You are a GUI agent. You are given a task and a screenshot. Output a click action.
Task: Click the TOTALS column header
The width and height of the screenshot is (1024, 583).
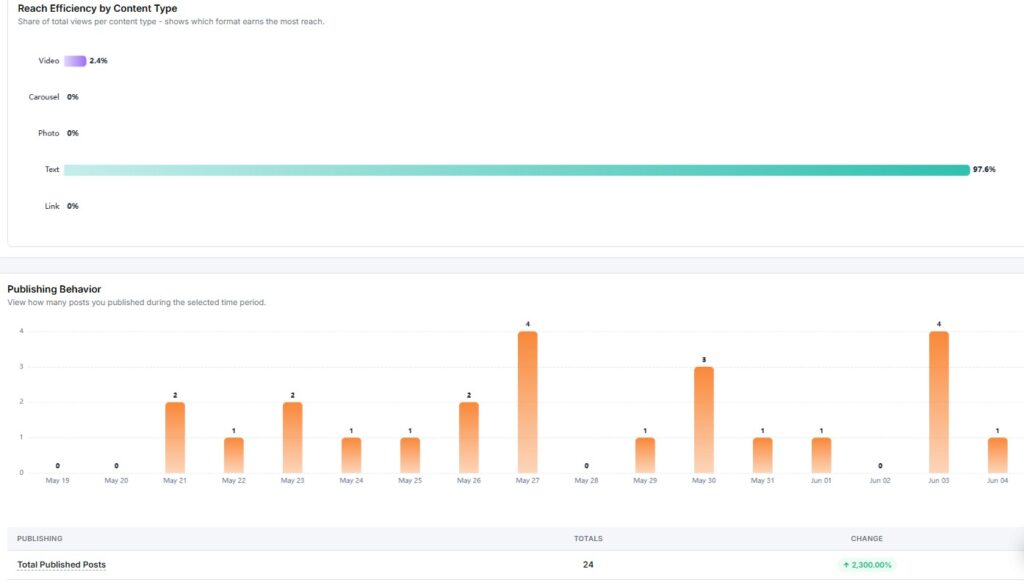[x=588, y=539]
